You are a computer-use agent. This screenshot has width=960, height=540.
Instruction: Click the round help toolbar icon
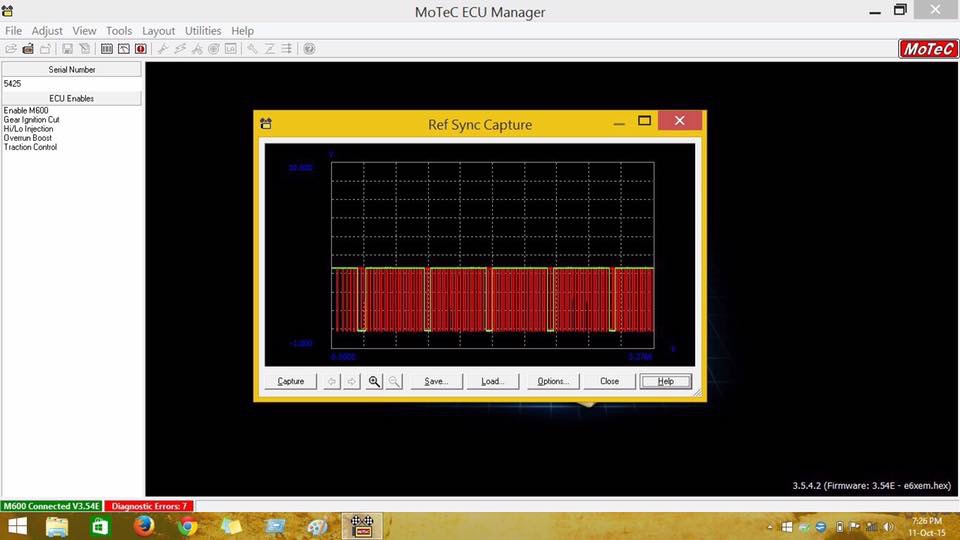pyautogui.click(x=309, y=49)
